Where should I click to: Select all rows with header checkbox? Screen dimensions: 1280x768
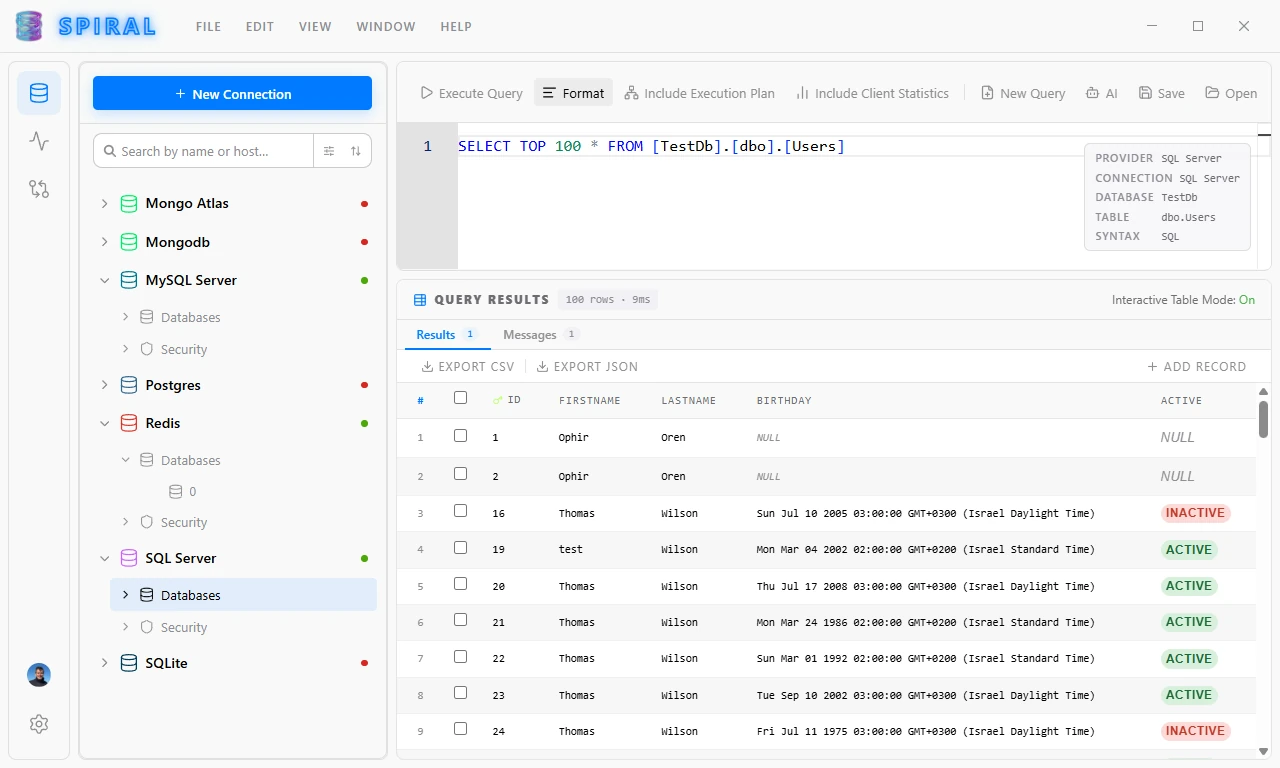pyautogui.click(x=460, y=398)
